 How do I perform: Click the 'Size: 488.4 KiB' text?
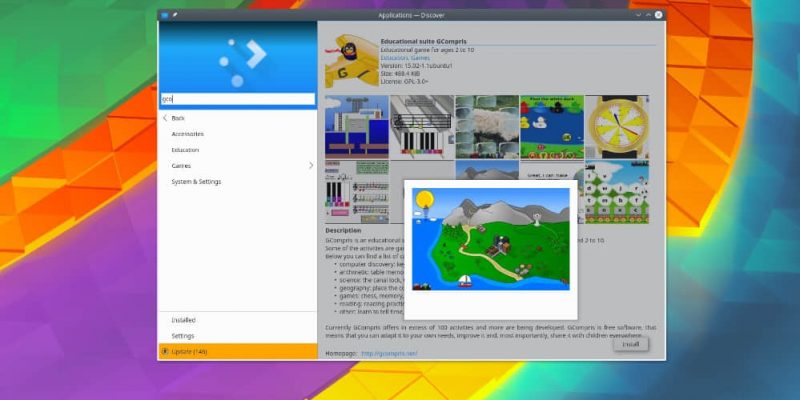point(400,73)
